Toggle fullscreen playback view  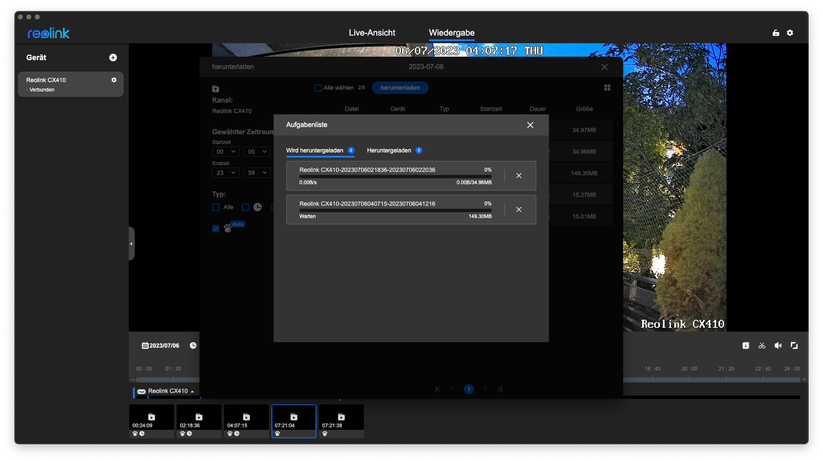(x=794, y=345)
